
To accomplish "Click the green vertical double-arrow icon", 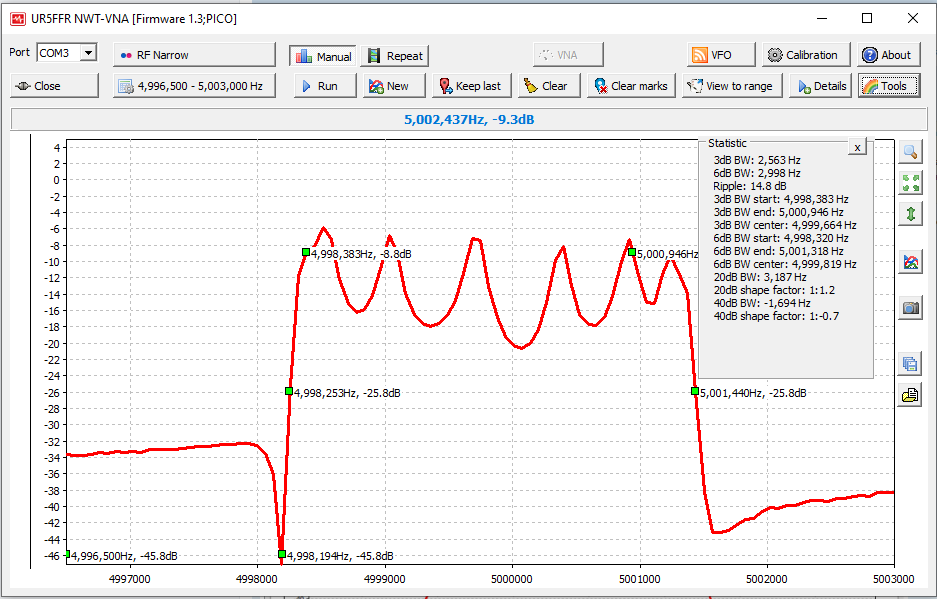I will tap(910, 214).
